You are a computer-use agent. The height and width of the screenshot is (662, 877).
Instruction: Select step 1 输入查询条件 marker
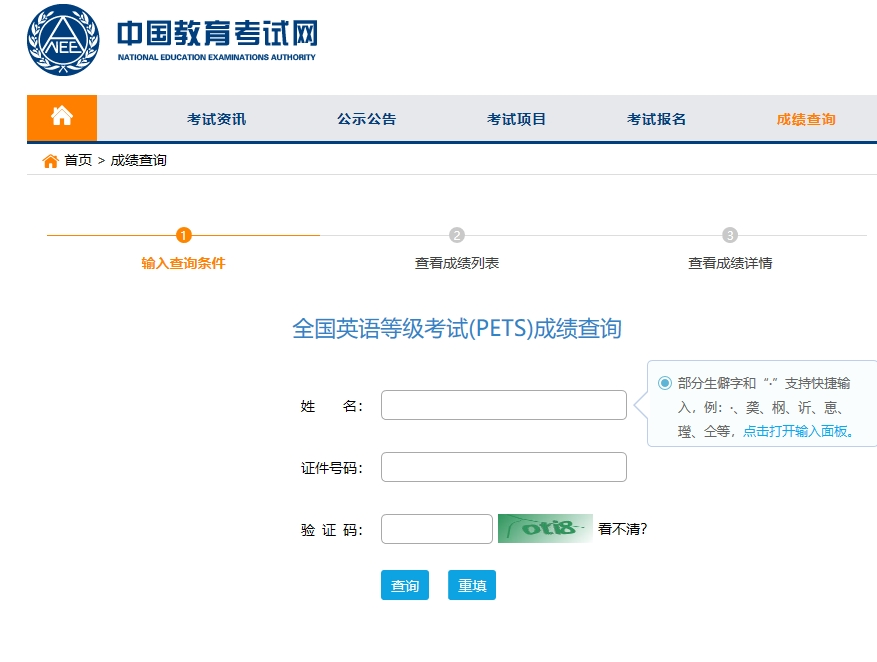[183, 235]
